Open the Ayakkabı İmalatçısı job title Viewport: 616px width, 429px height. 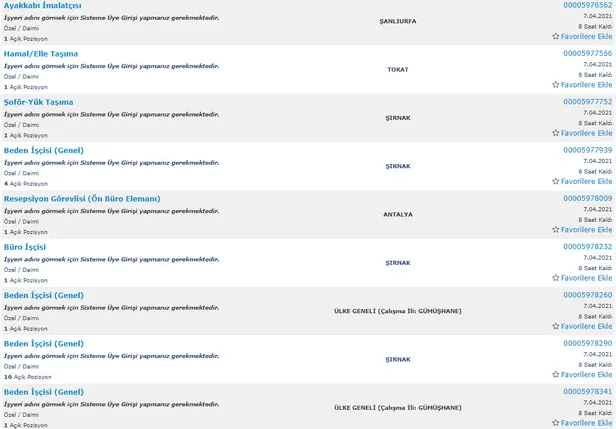[43, 6]
